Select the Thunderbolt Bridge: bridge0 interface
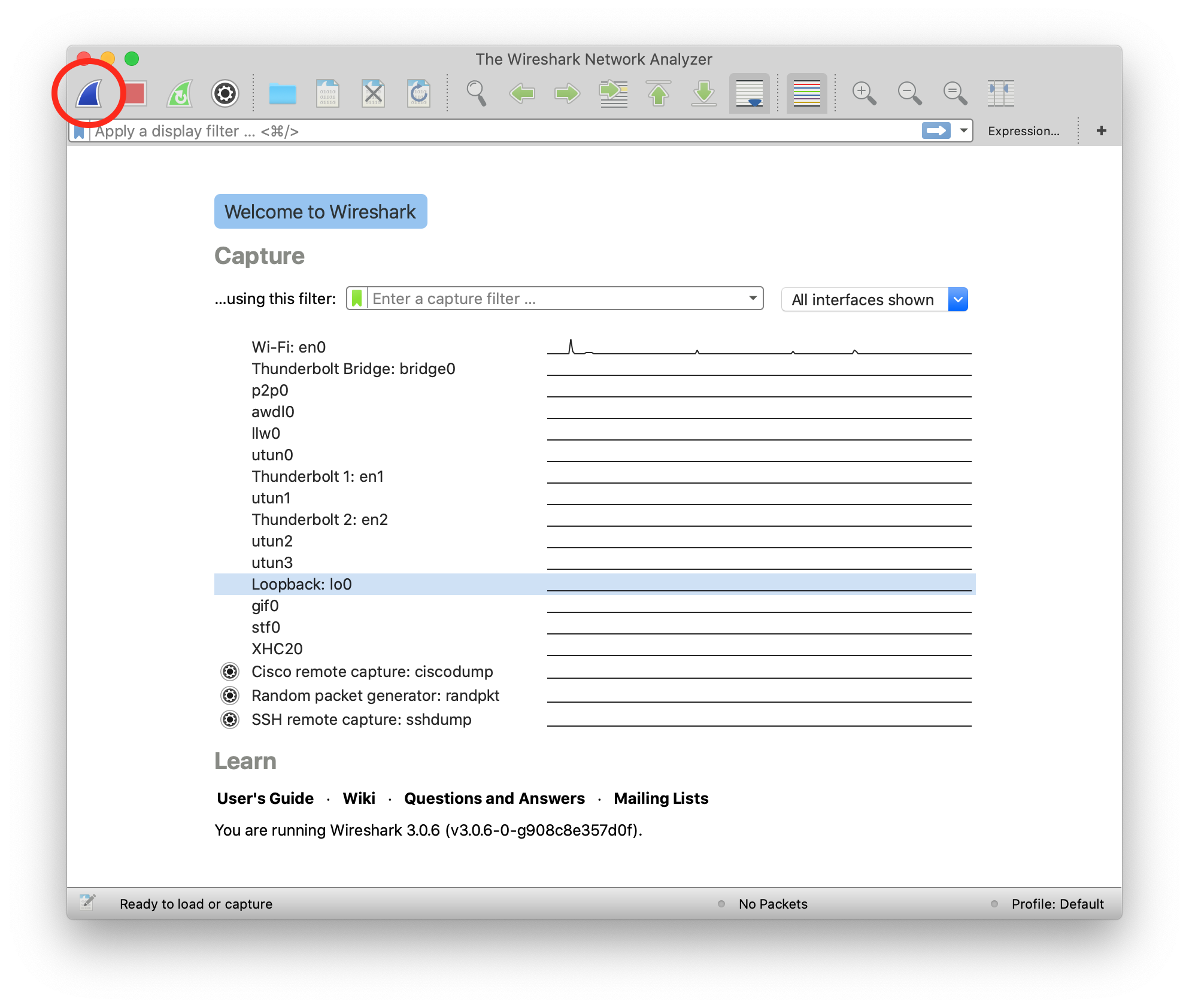The height and width of the screenshot is (1008, 1189). coord(353,369)
